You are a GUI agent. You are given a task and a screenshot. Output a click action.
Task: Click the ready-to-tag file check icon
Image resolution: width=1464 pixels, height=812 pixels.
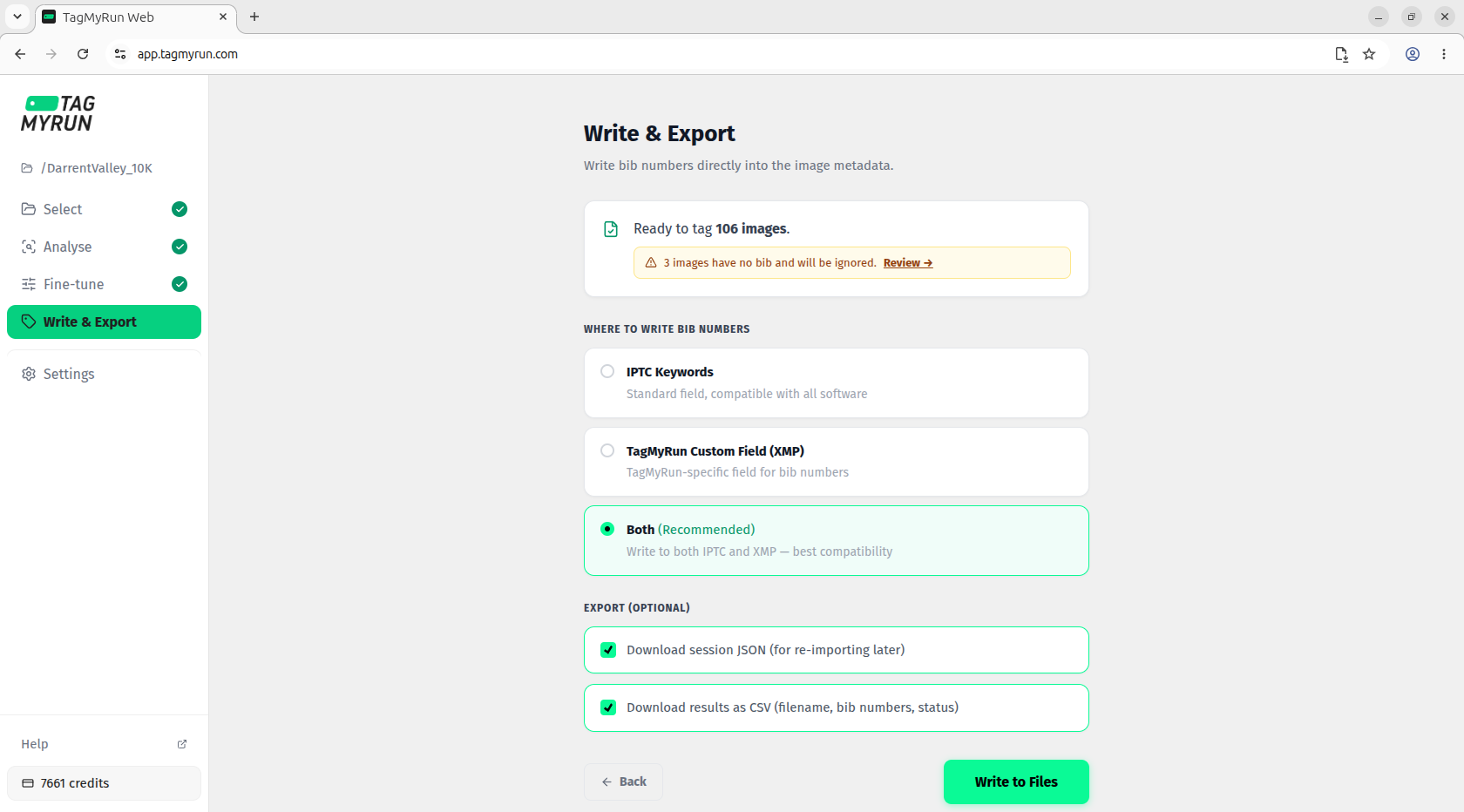611,229
